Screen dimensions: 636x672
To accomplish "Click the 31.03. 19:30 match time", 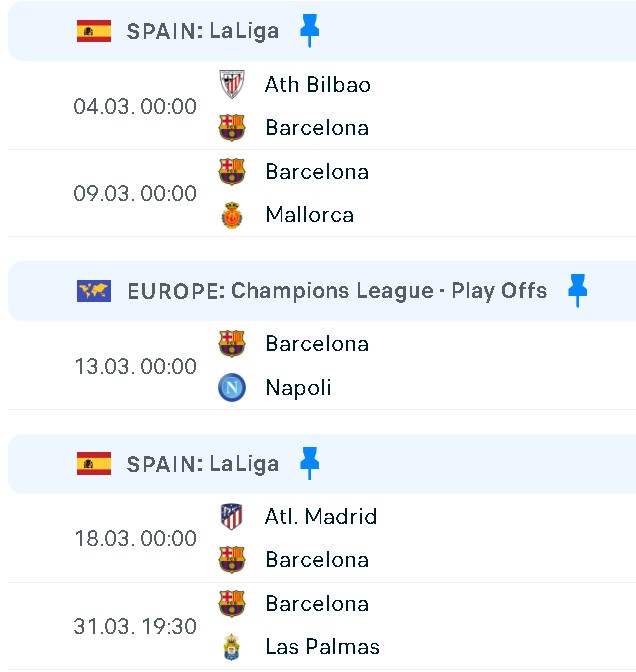I will (135, 627).
